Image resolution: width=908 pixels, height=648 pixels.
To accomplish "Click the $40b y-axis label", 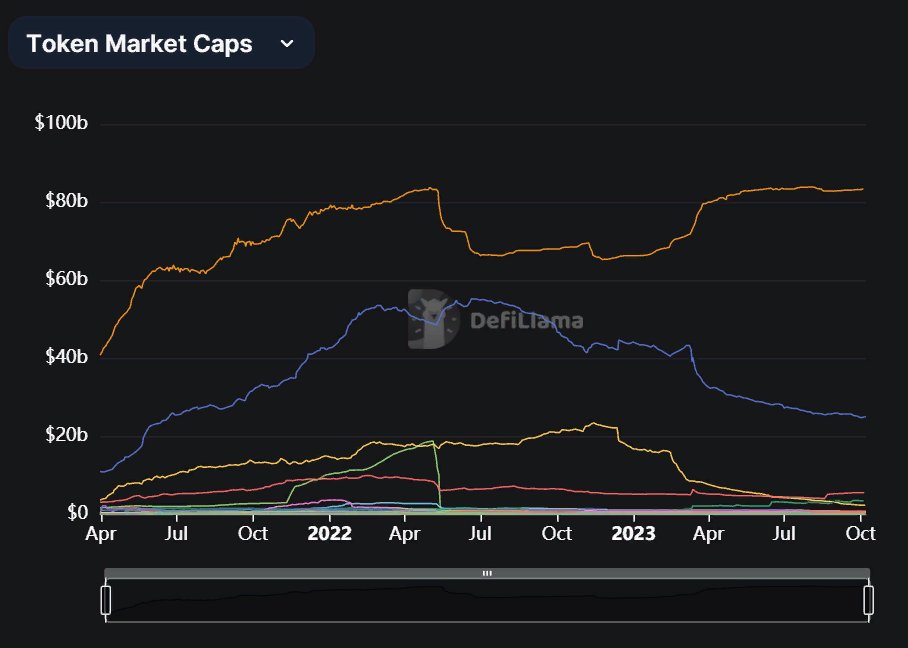I will [65, 357].
